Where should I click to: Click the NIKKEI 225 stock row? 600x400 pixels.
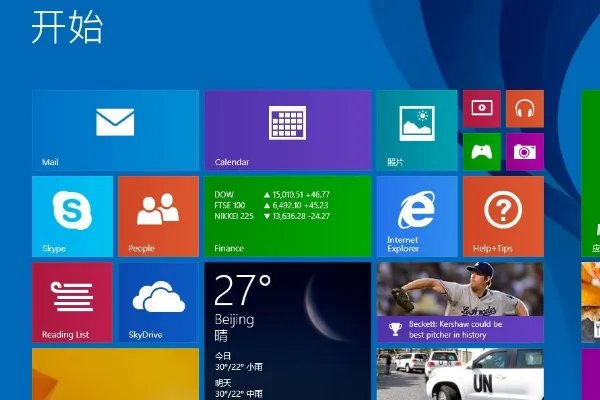tap(272, 216)
